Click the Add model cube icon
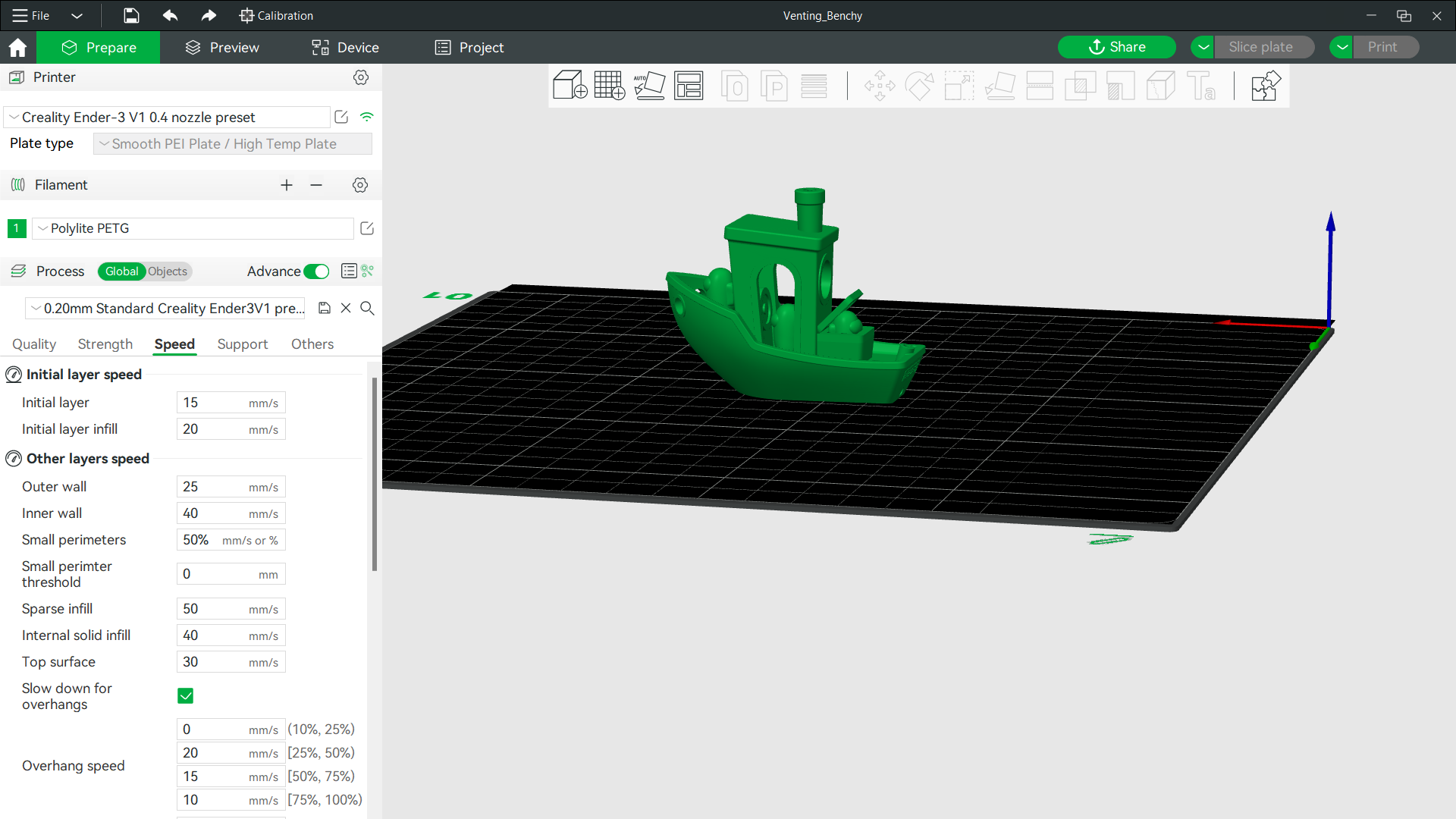This screenshot has width=1456, height=819. (x=570, y=85)
